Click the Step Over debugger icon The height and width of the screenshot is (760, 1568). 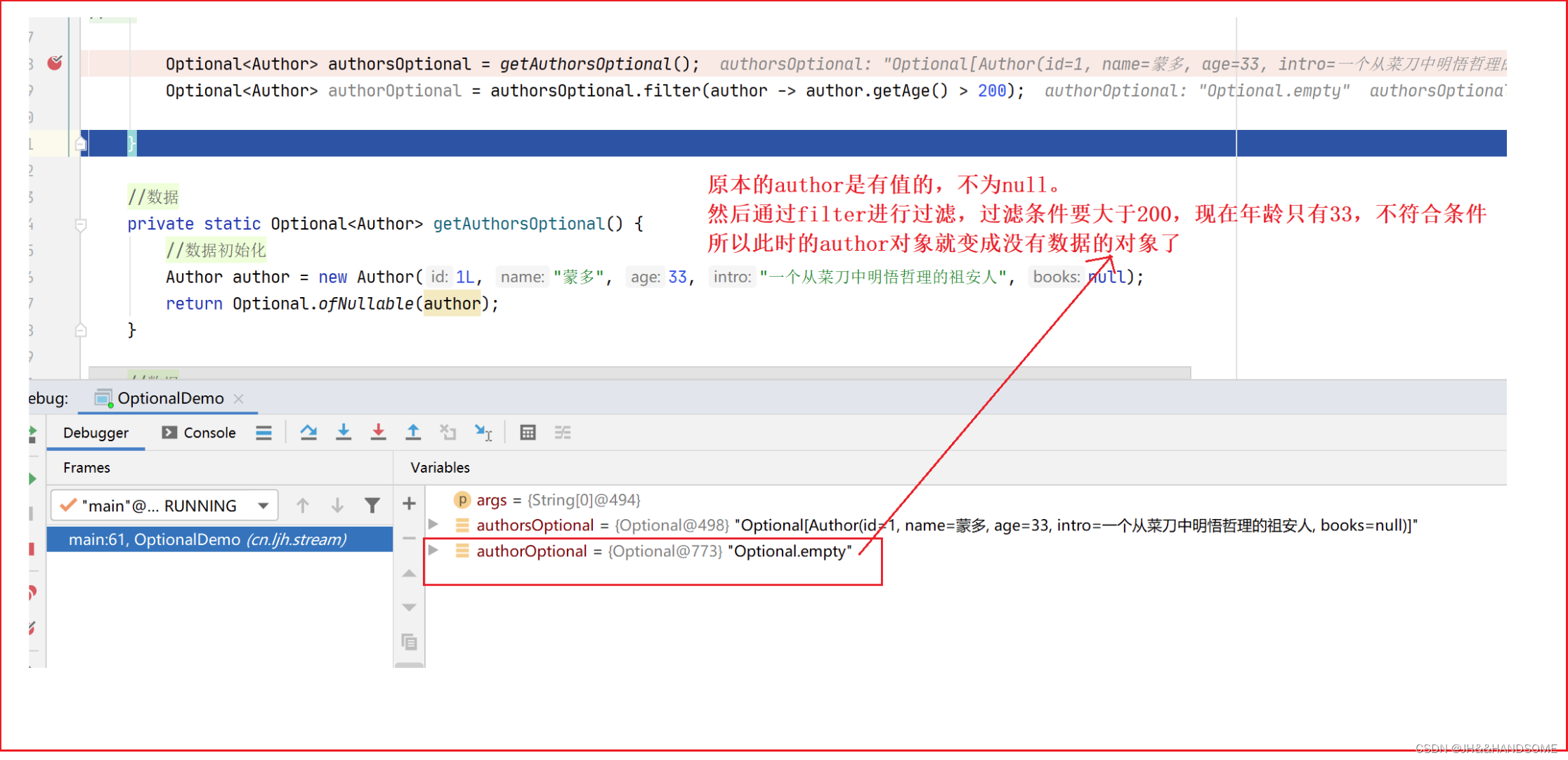[308, 433]
